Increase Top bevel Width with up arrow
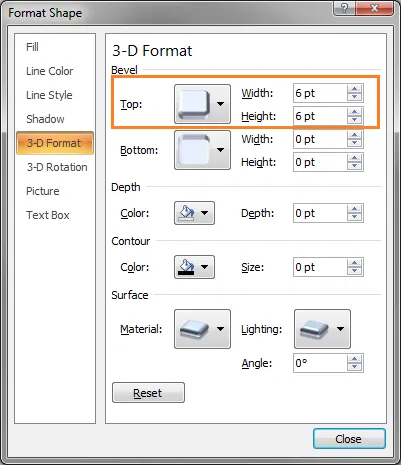The height and width of the screenshot is (465, 401). click(354, 89)
